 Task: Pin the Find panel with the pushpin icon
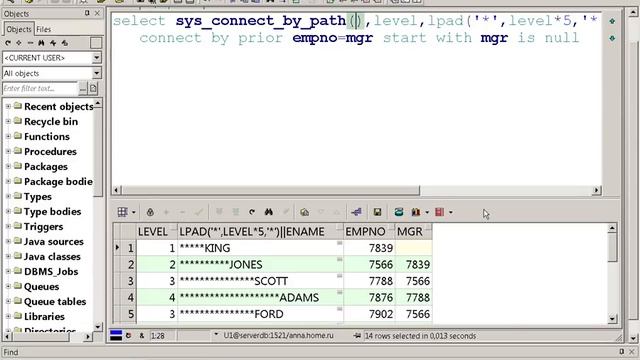pos(621,351)
